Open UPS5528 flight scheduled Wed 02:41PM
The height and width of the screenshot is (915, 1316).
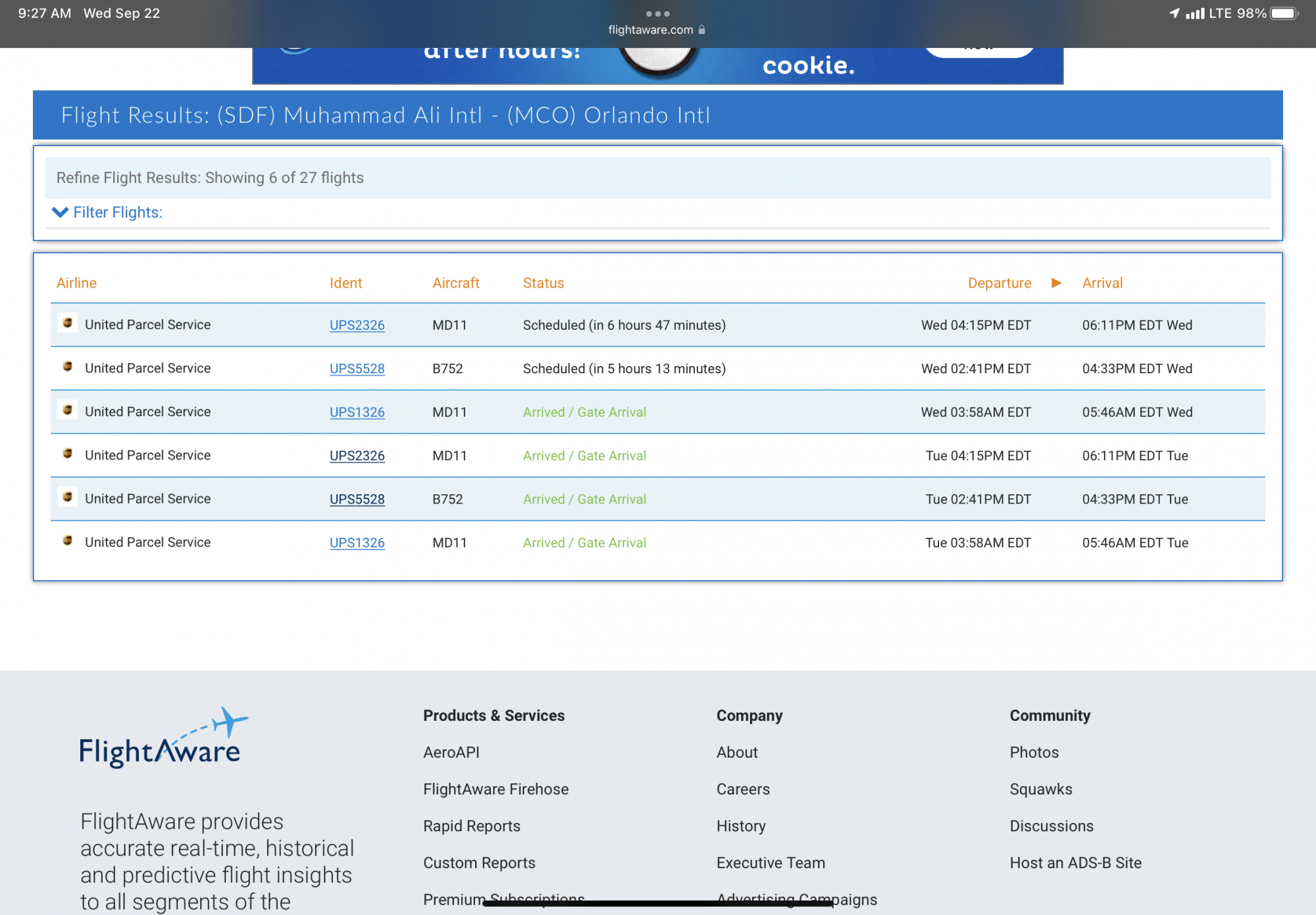coord(357,369)
